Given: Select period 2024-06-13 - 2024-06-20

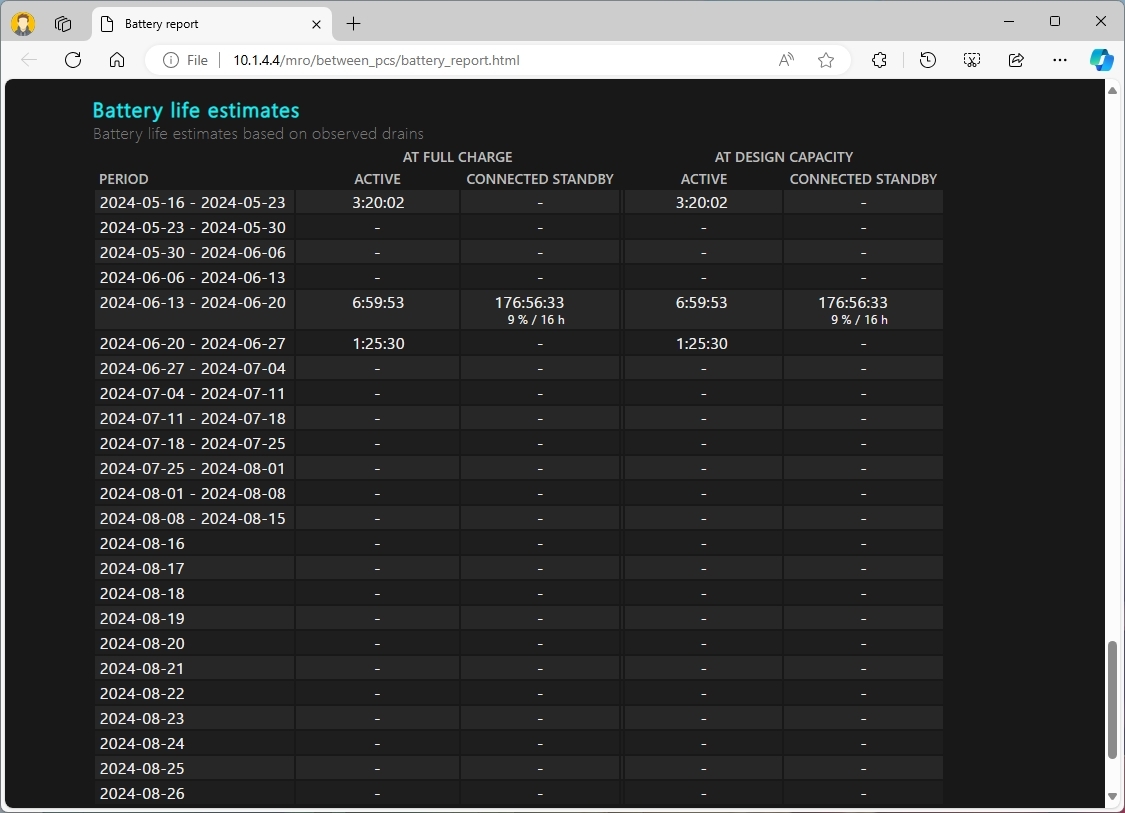Looking at the screenshot, I should click(x=192, y=302).
